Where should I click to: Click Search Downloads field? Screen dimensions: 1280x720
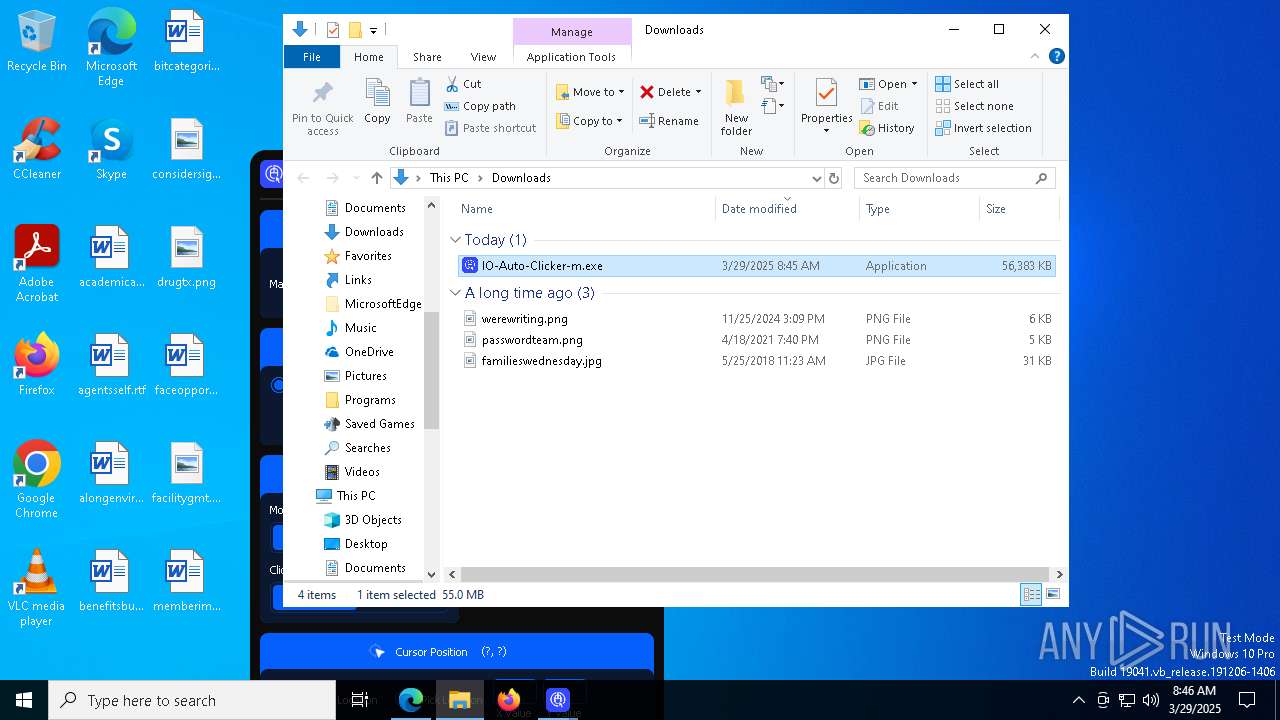click(x=955, y=178)
